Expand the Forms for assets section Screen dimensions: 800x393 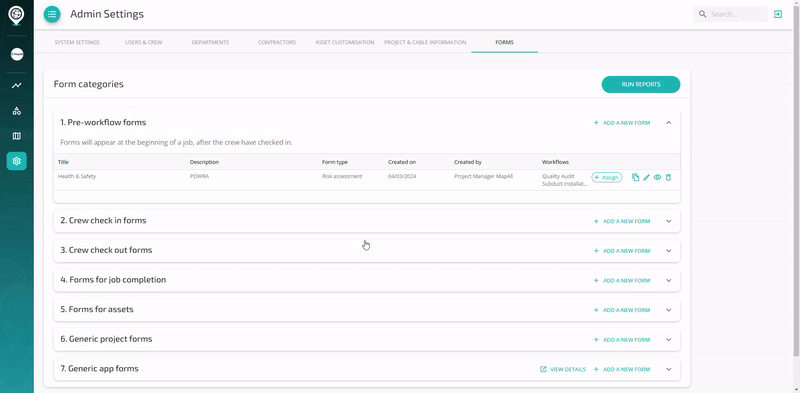[668, 310]
